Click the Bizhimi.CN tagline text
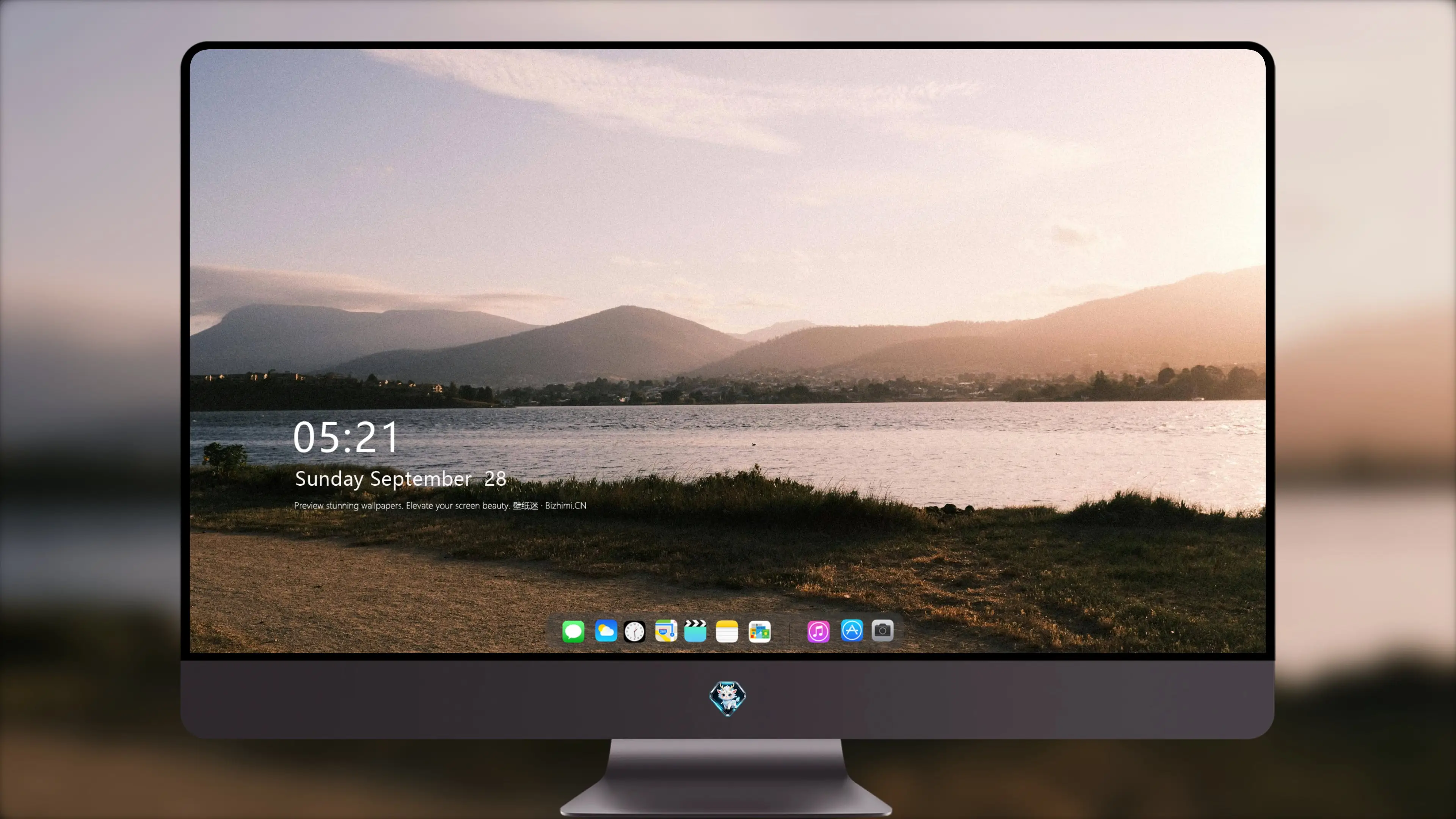This screenshot has width=1456, height=819. [x=440, y=505]
